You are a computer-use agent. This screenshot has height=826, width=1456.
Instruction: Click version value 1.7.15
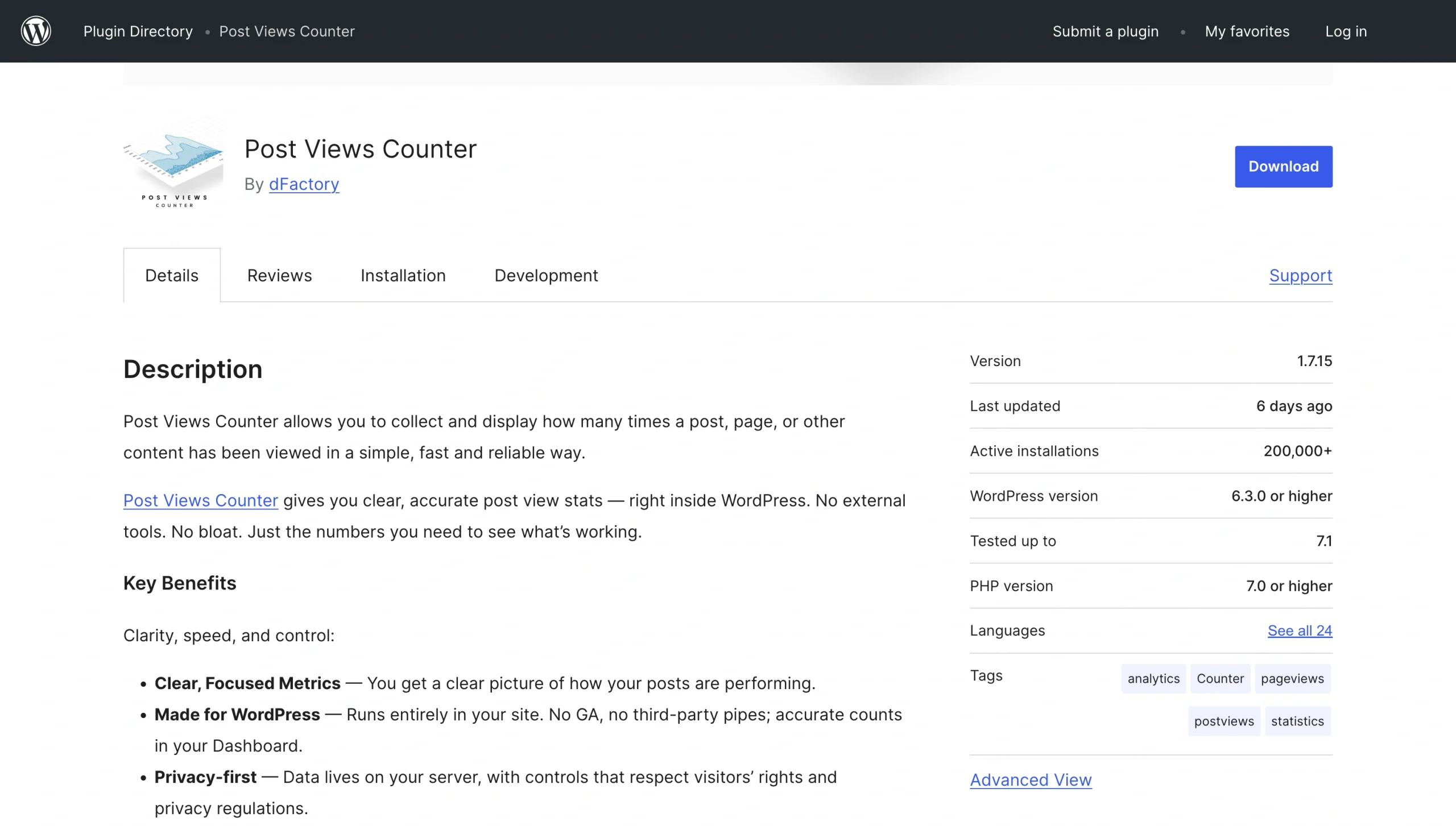(x=1314, y=361)
